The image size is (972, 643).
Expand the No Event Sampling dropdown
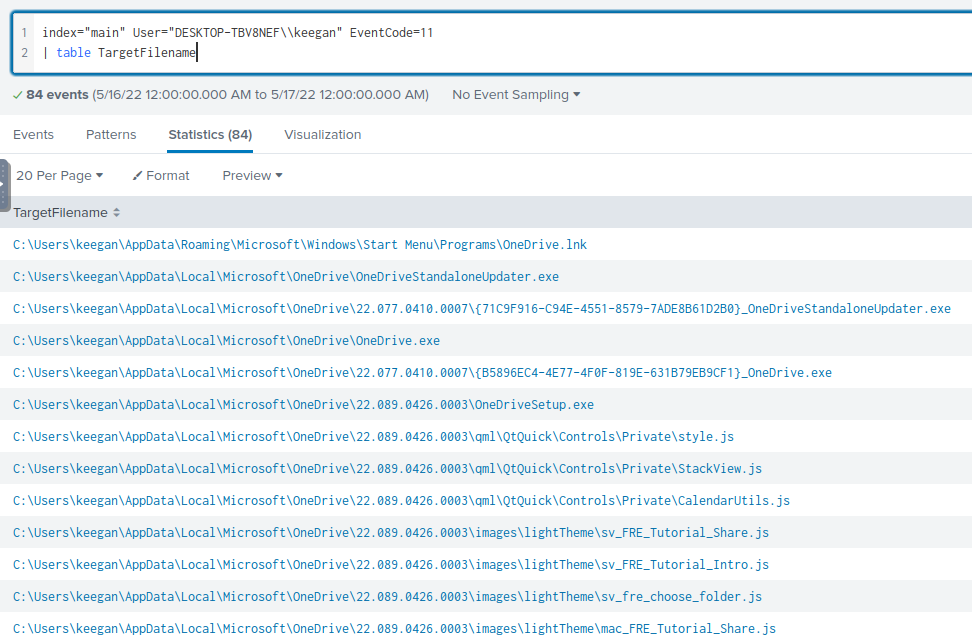516,95
